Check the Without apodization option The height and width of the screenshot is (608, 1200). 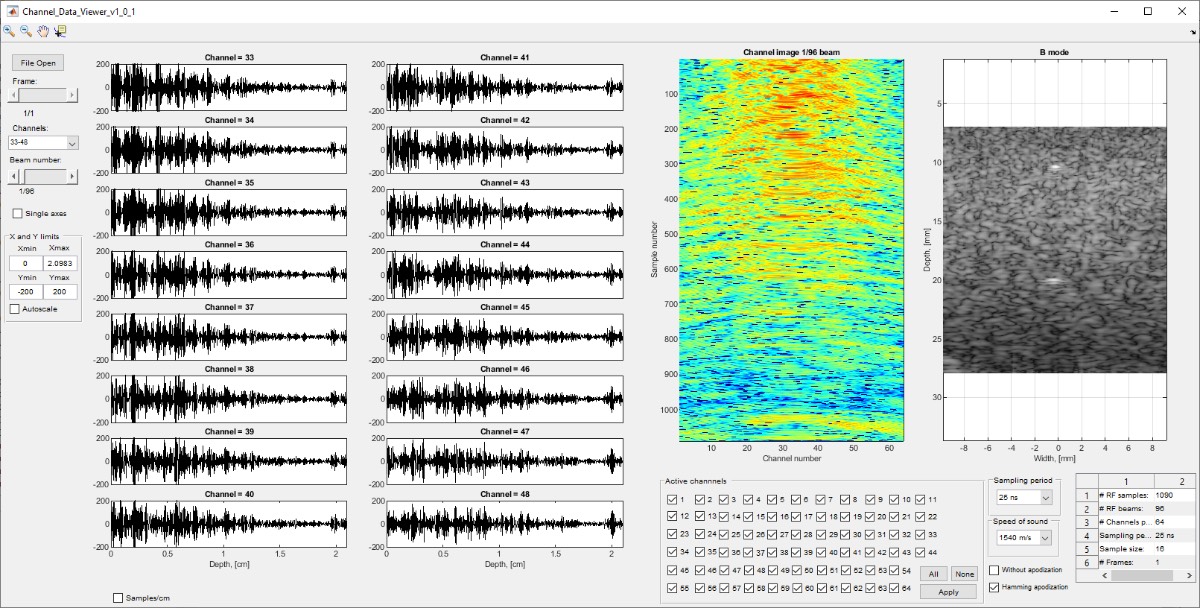[994, 570]
